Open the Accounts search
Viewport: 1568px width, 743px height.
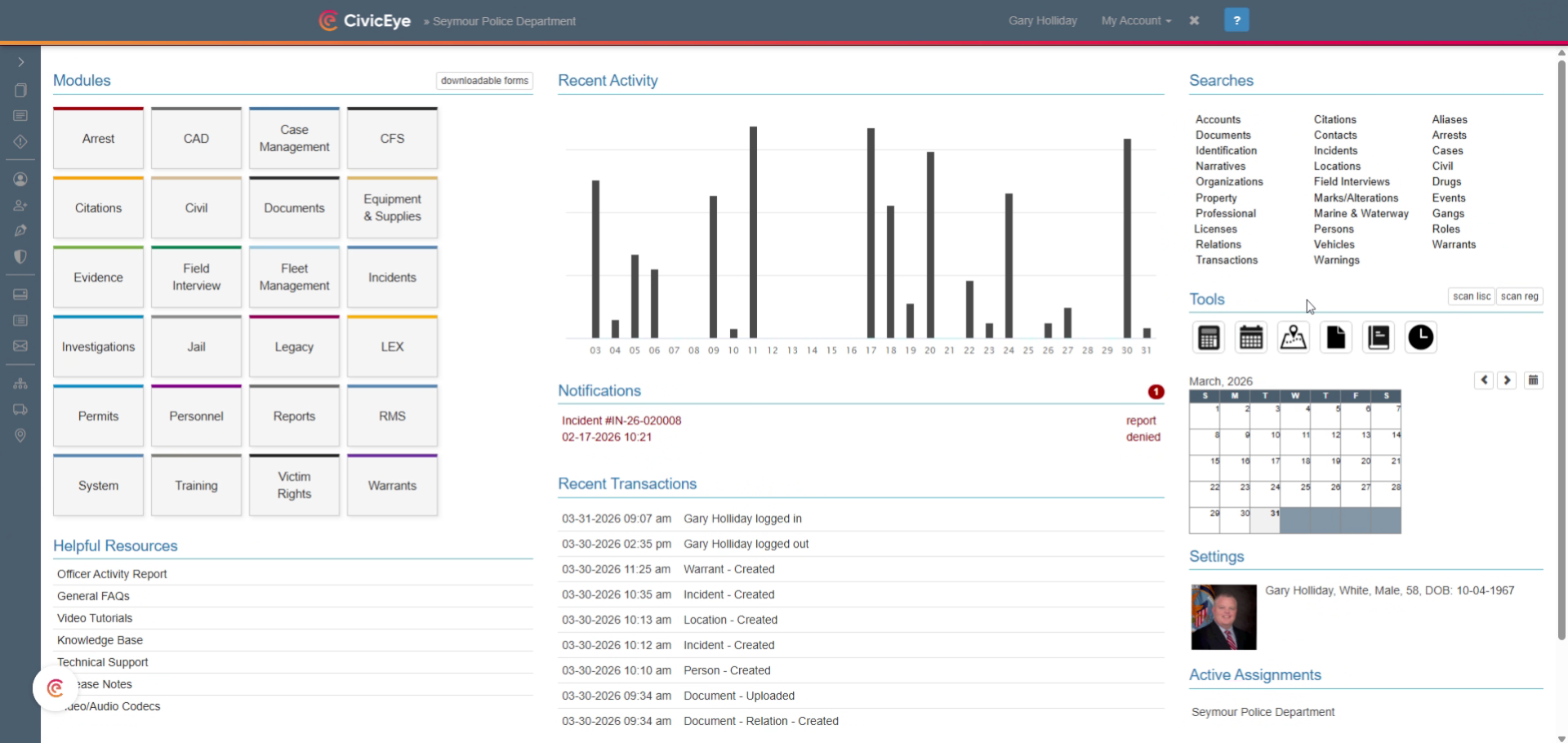pos(1218,119)
